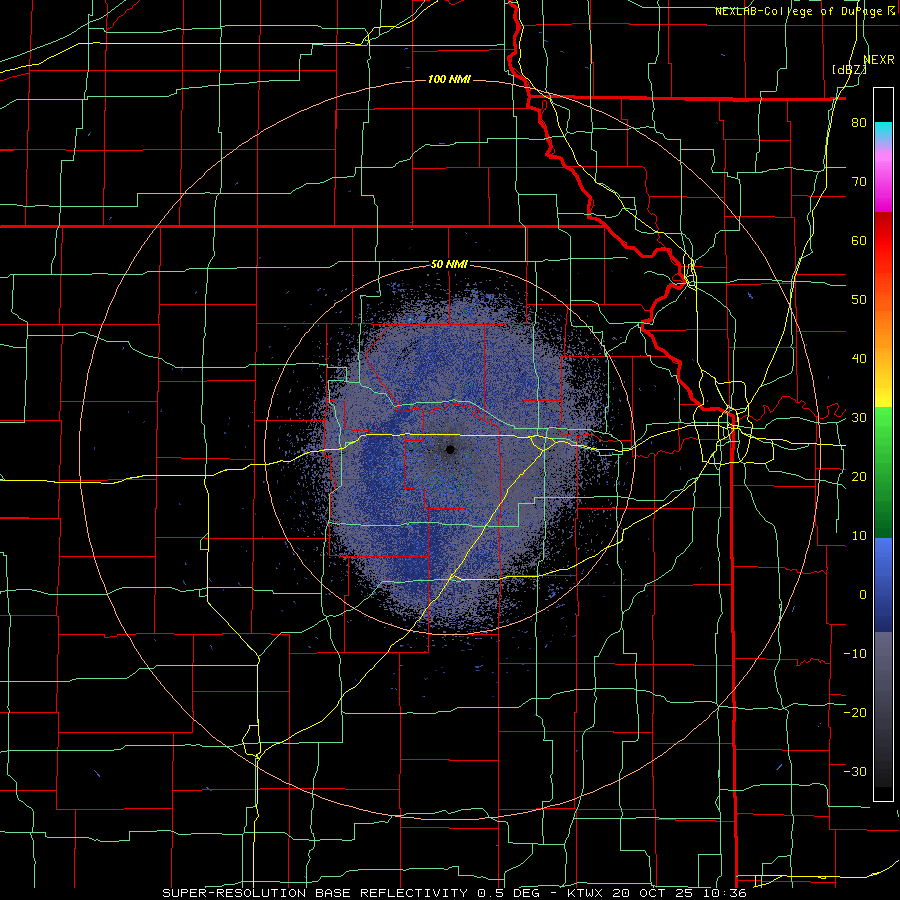Click the 60 value on dBZ scale
Screen dimensions: 900x900
click(x=859, y=240)
